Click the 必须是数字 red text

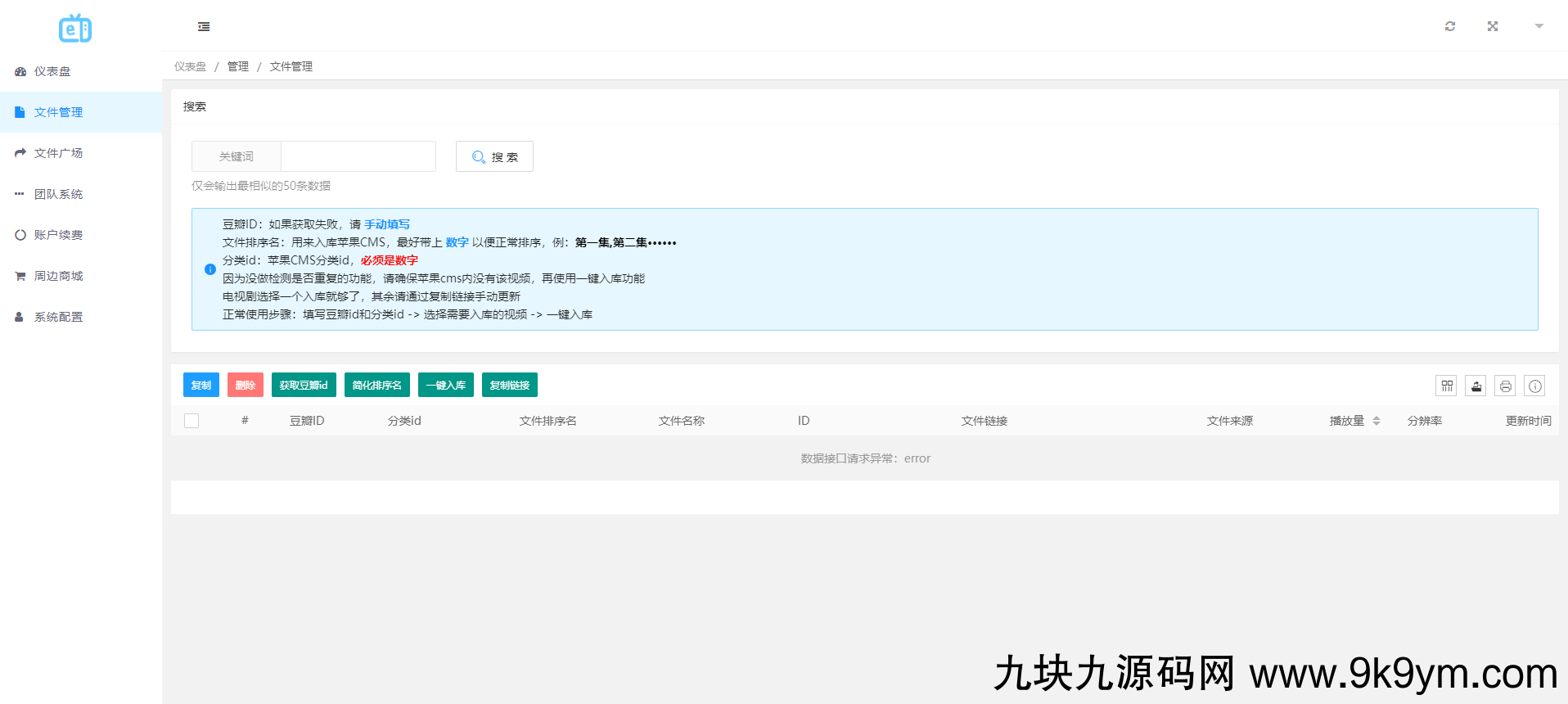point(390,260)
